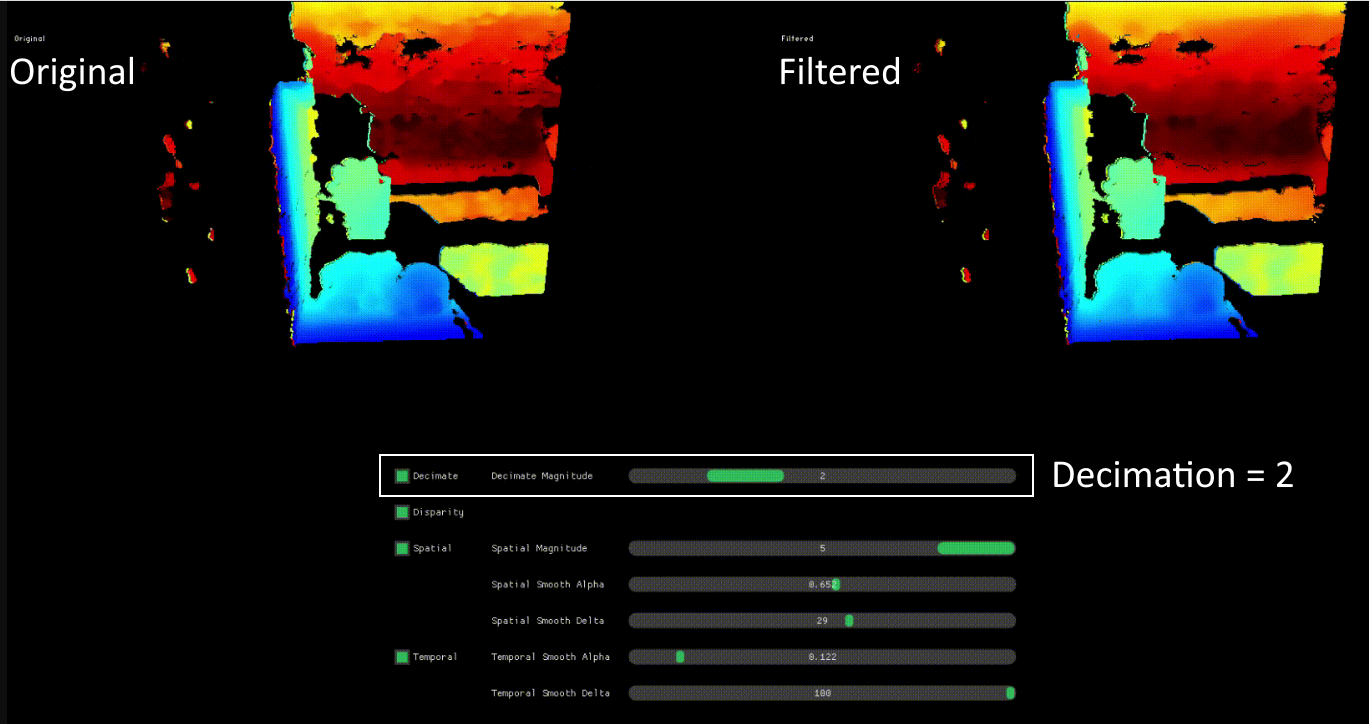Click the Temporal Smooth Alpha slider handle

click(x=681, y=657)
